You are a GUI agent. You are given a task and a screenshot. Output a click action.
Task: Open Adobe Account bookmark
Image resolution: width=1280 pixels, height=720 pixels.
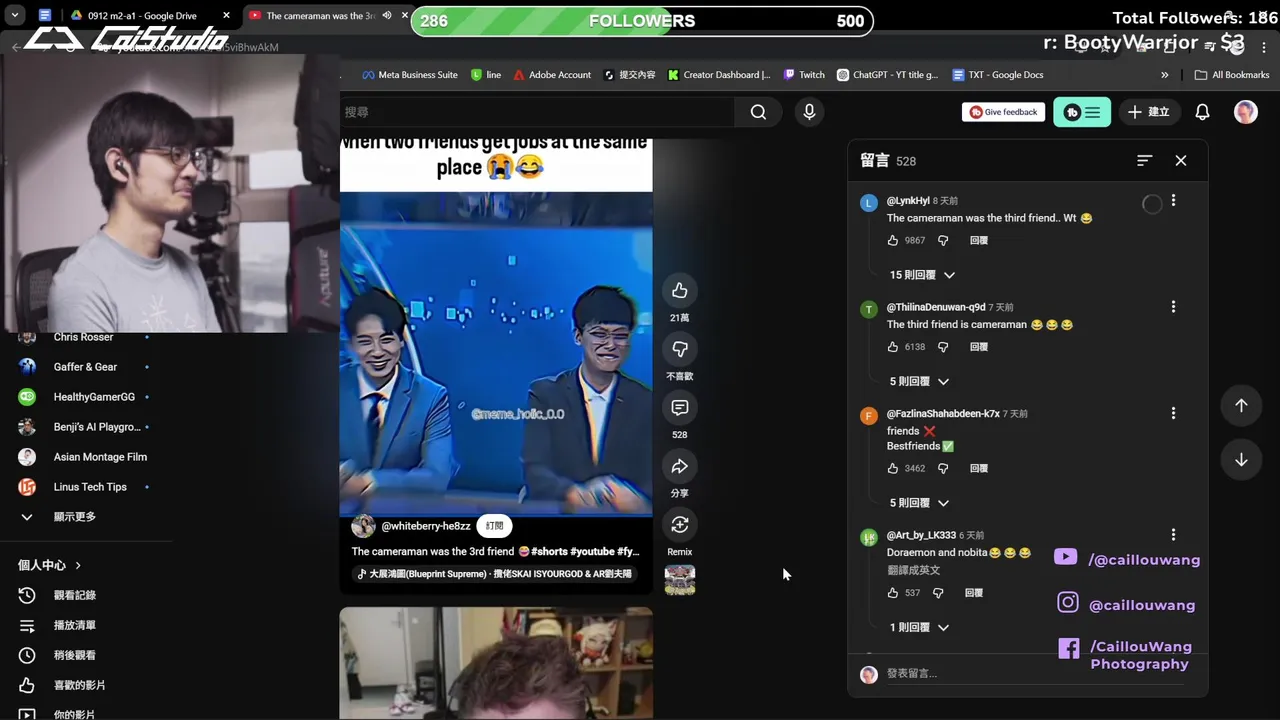(x=552, y=75)
